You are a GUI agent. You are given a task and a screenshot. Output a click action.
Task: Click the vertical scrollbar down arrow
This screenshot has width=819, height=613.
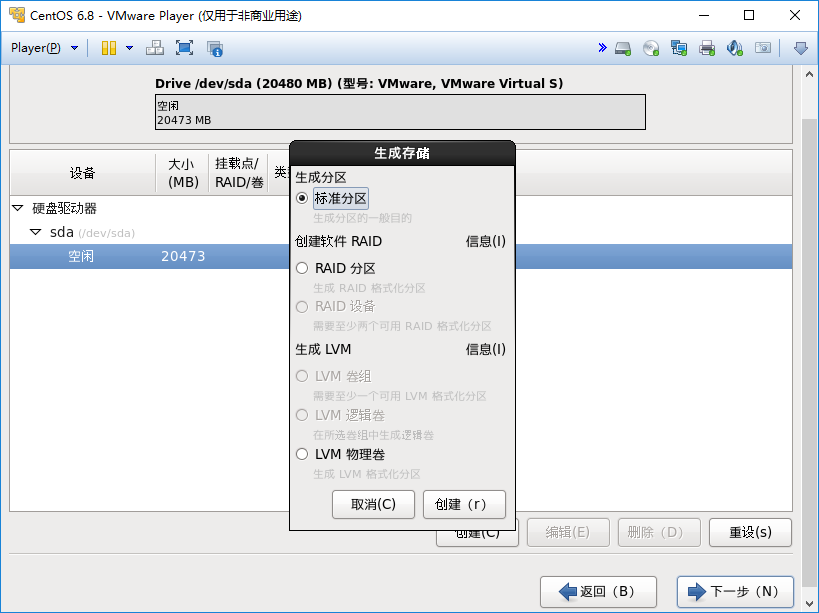pos(809,605)
